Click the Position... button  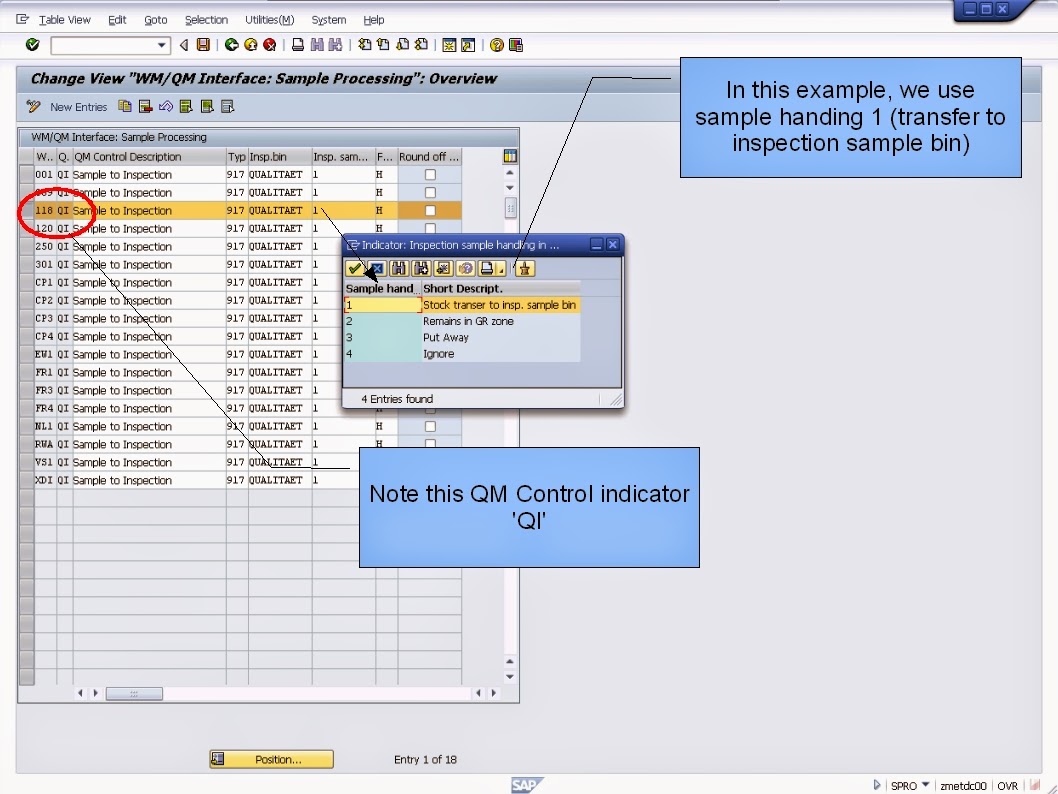coord(271,759)
